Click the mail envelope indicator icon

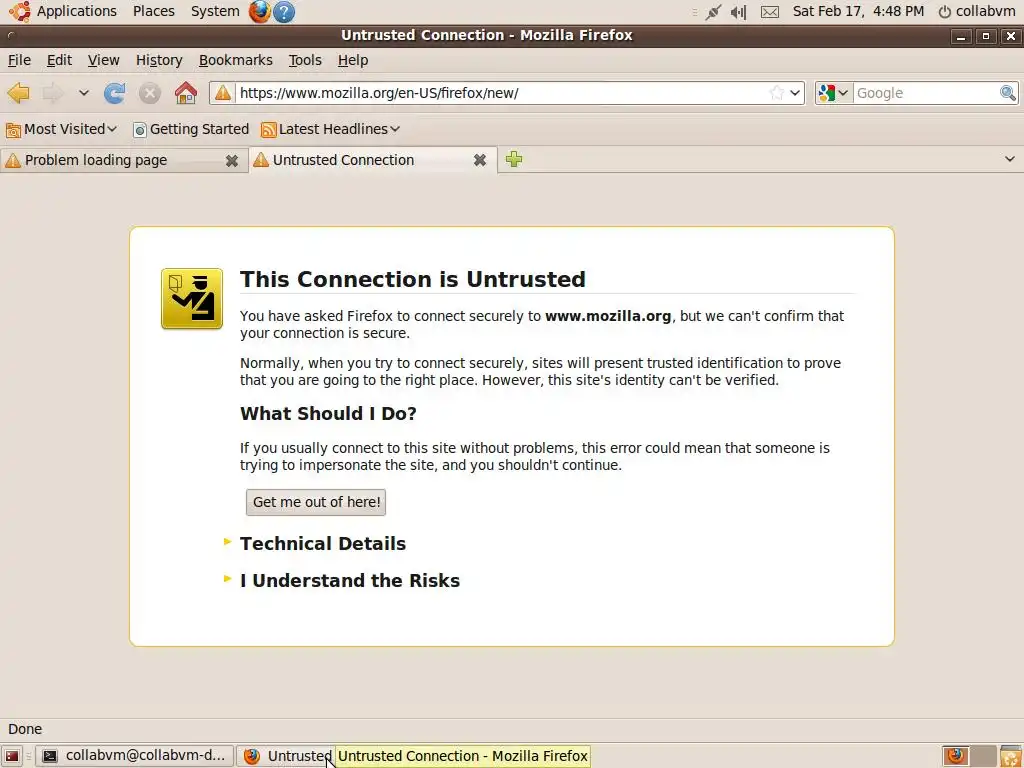[770, 12]
